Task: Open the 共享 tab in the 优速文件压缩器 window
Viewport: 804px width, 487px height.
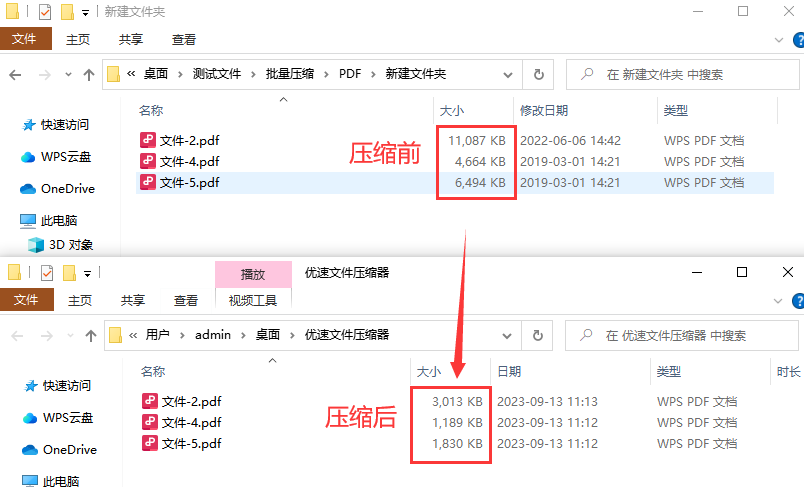Action: click(132, 300)
